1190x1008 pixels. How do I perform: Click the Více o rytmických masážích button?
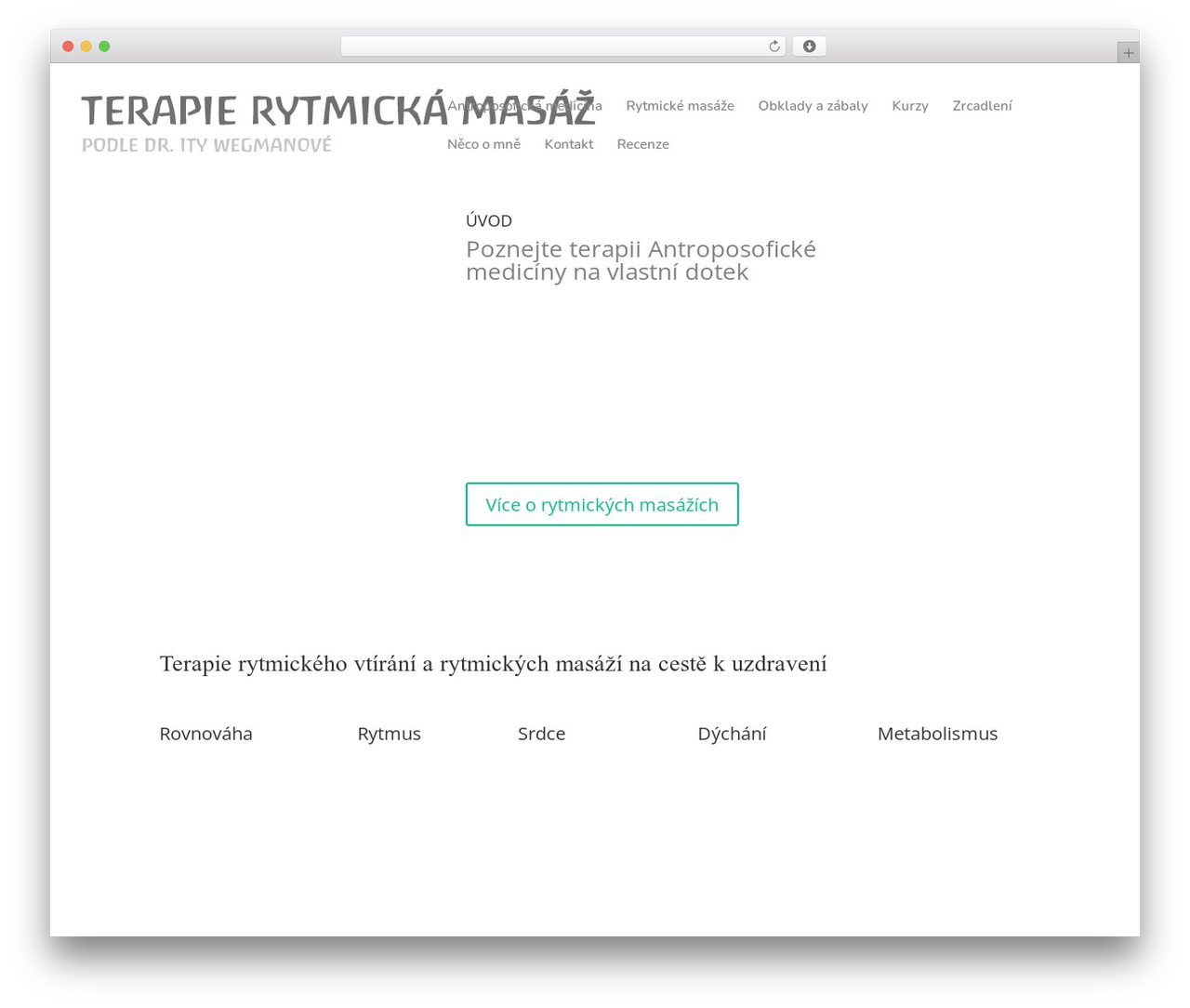[602, 504]
